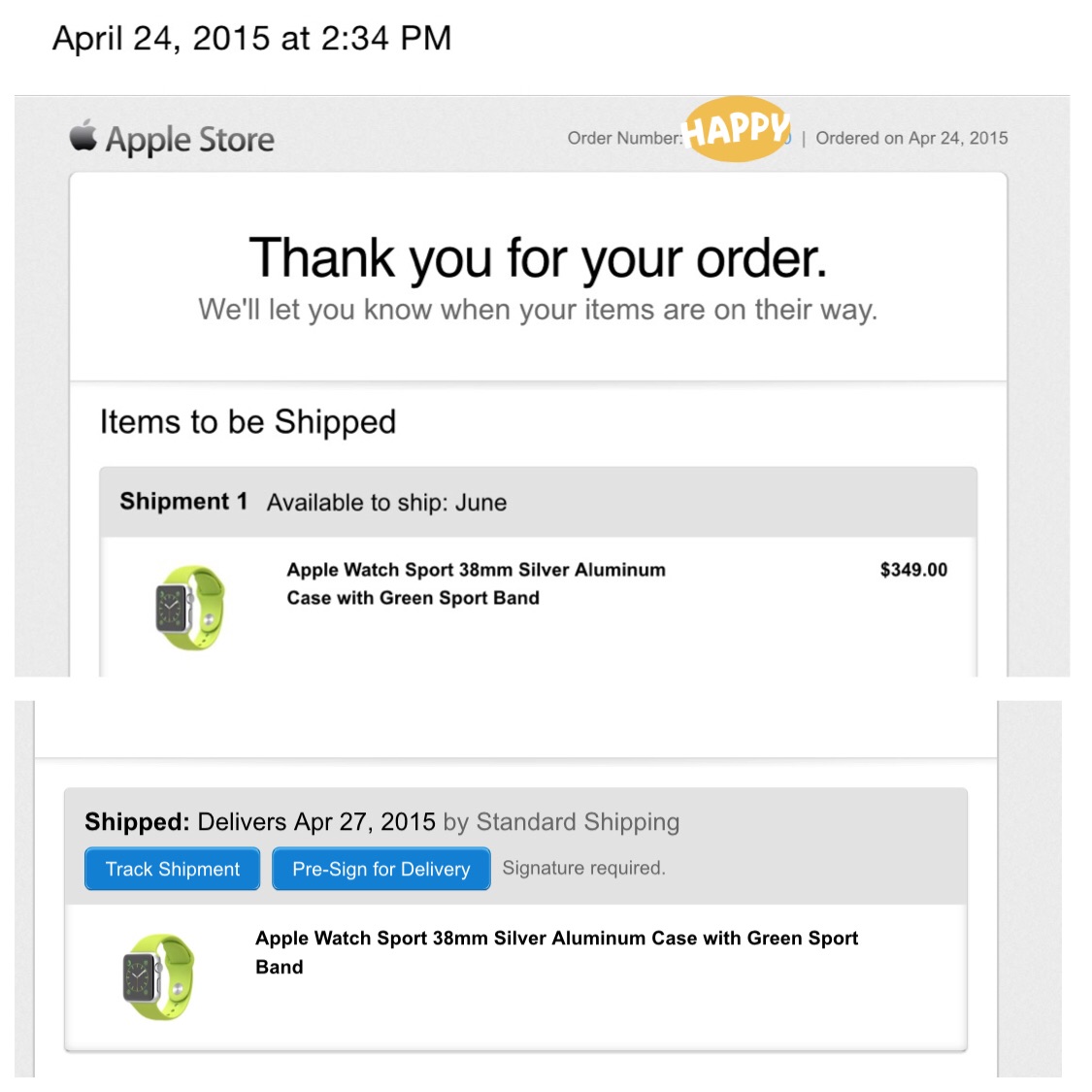Screen dimensions: 1092x1092
Task: Click the Thank you for your order heading
Action: (x=538, y=258)
